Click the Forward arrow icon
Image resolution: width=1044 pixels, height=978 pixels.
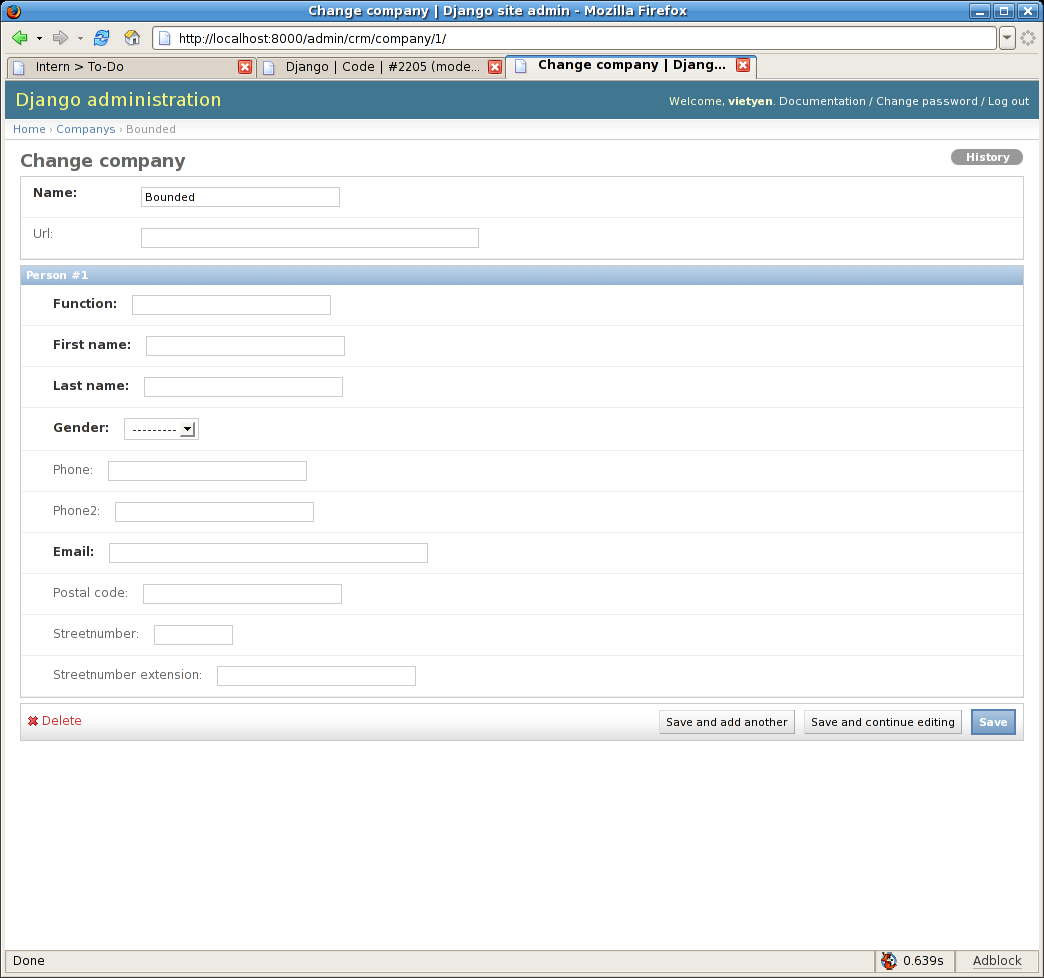click(60, 38)
